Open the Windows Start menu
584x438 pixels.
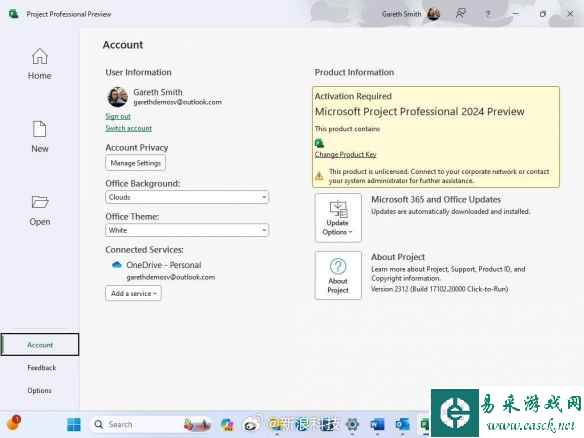(73, 424)
